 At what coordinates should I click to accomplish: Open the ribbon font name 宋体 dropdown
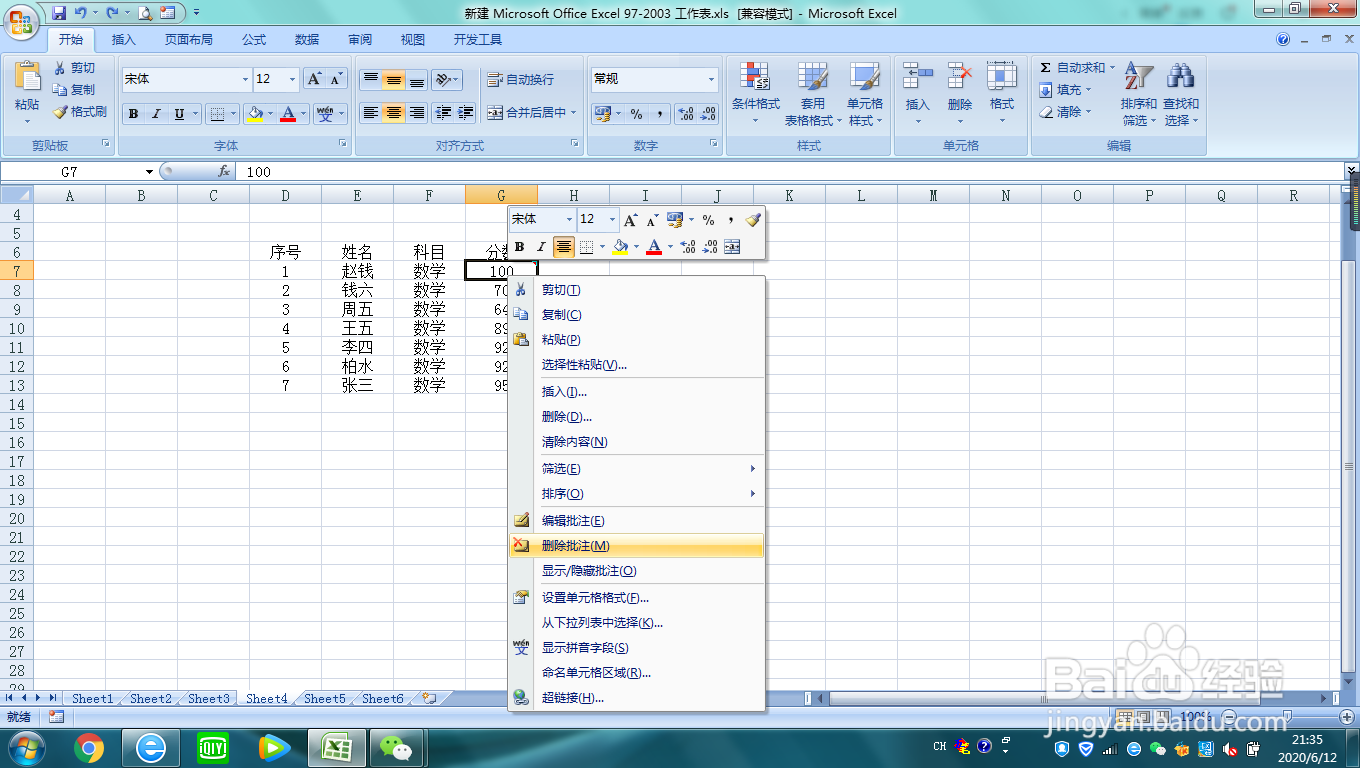coord(245,80)
